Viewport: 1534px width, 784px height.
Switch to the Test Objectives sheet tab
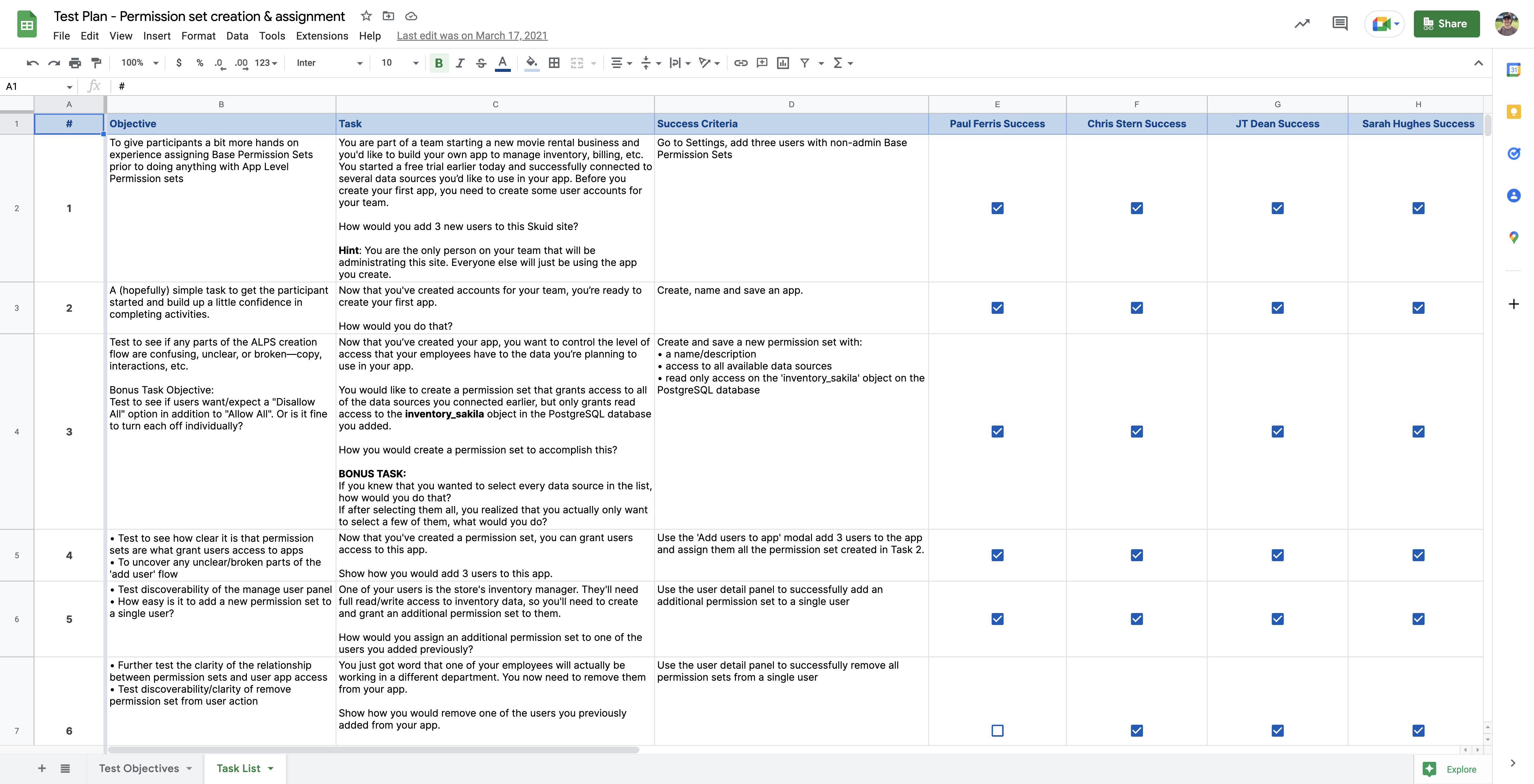[139, 768]
